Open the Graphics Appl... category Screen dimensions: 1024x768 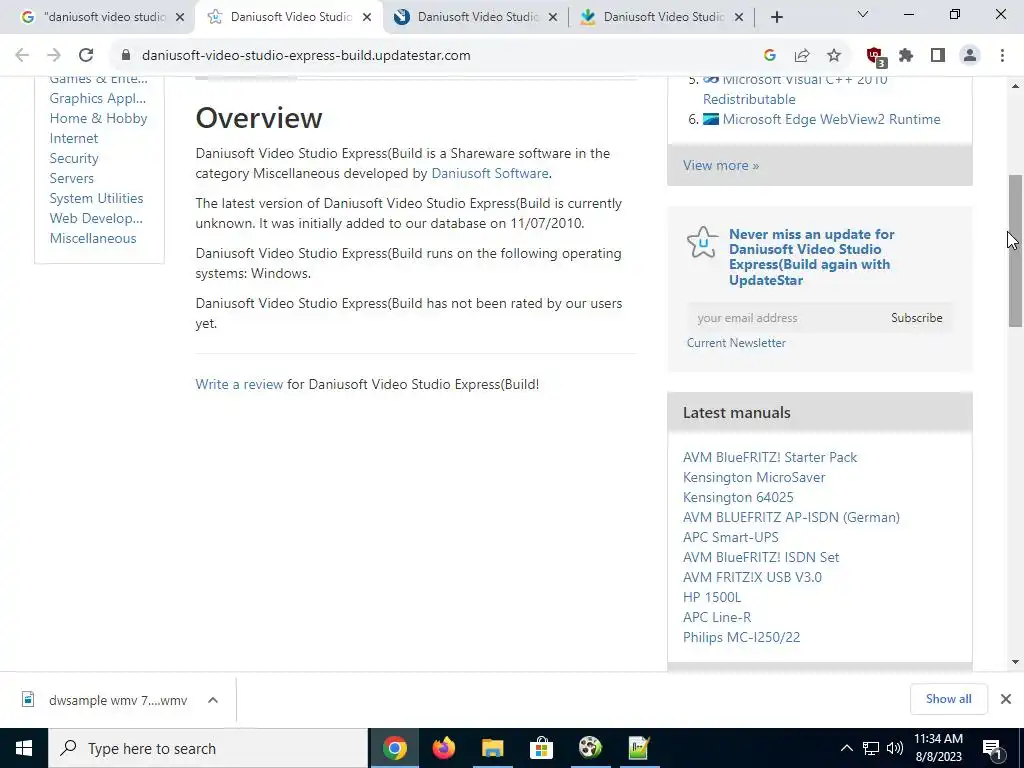98,99
